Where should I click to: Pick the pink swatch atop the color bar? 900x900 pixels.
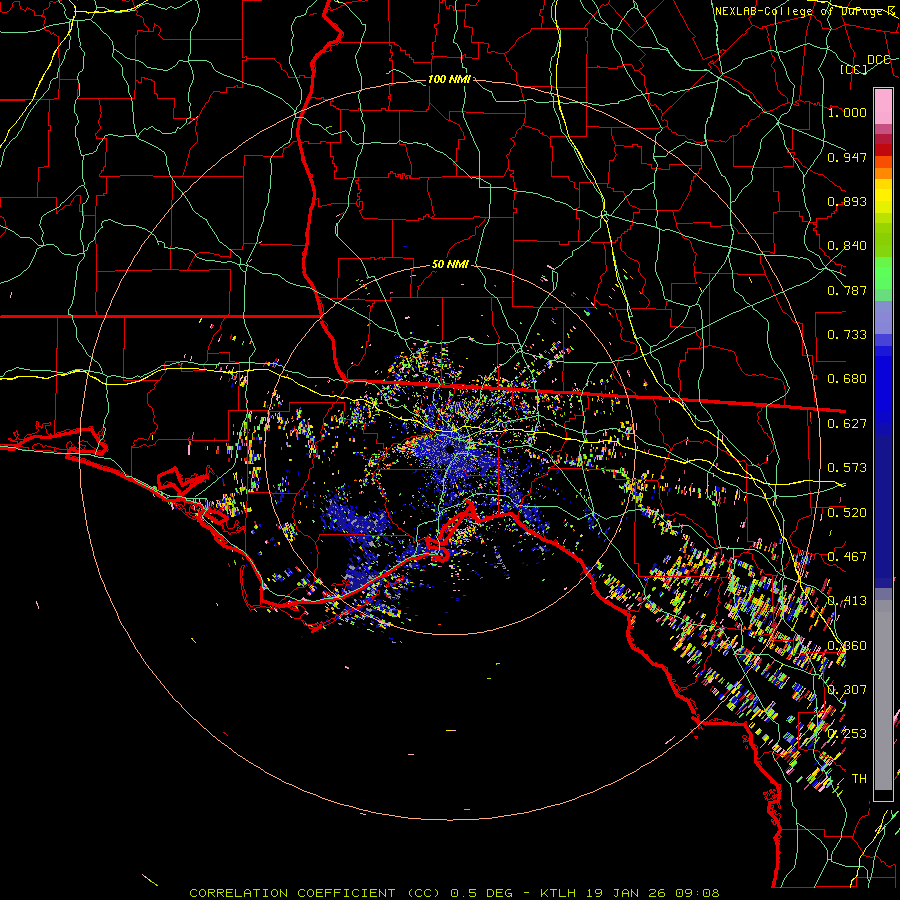pos(883,107)
